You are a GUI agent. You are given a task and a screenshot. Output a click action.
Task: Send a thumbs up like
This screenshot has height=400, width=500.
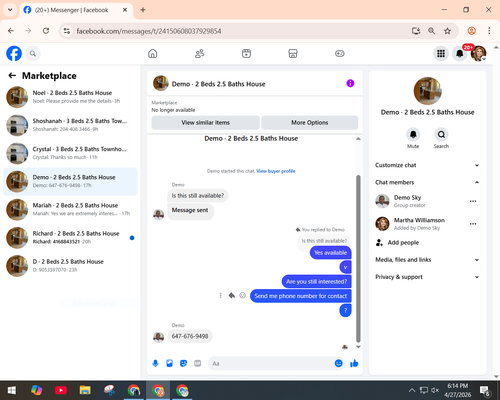pyautogui.click(x=354, y=363)
